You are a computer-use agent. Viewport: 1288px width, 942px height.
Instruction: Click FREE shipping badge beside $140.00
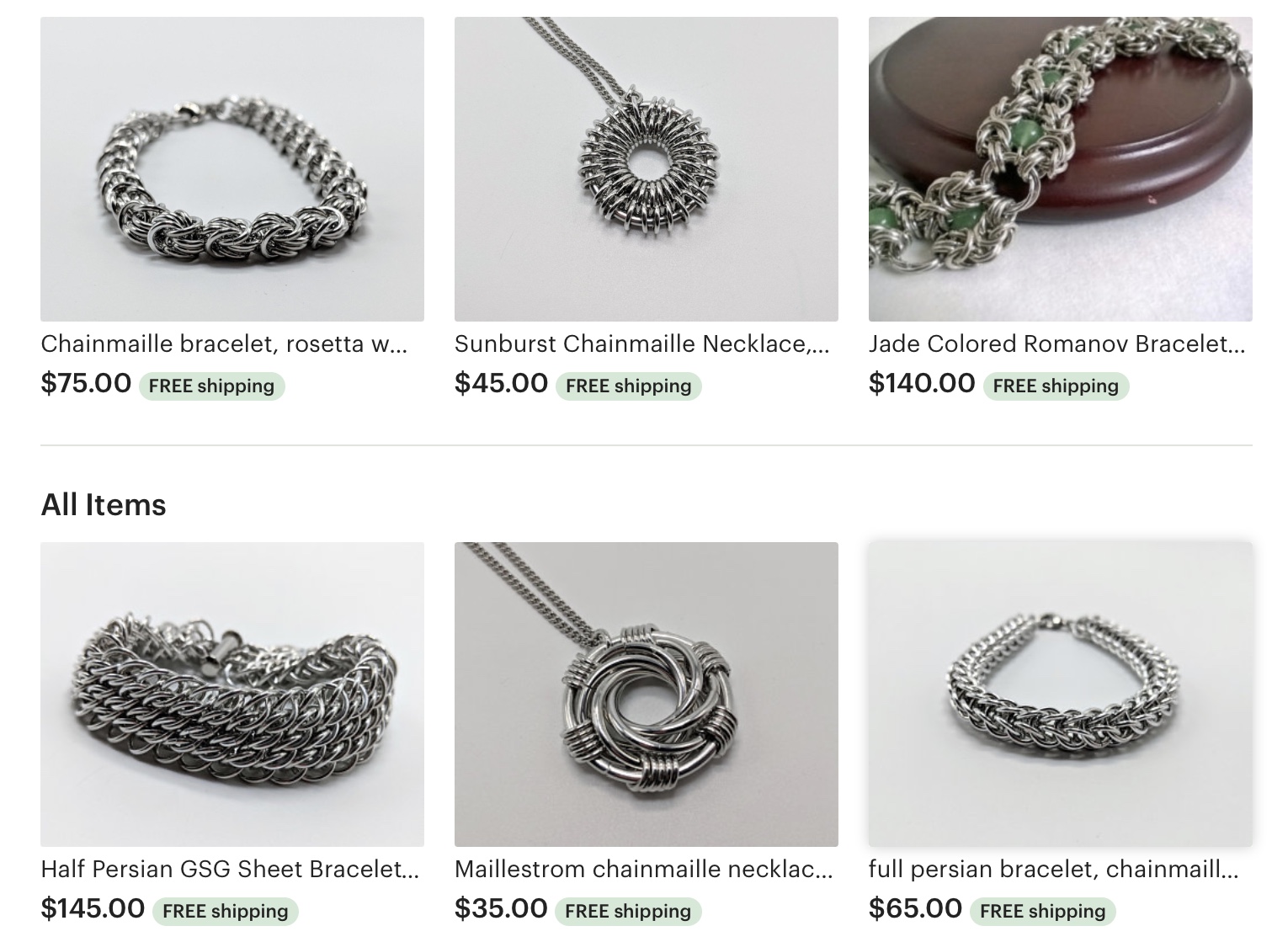(x=1056, y=386)
